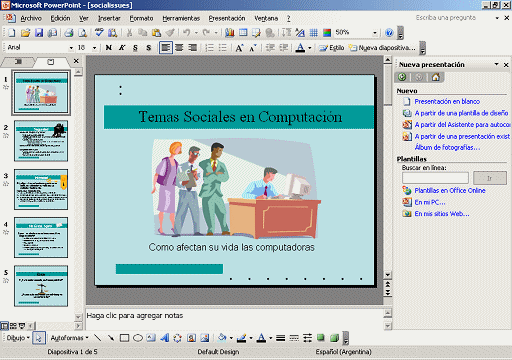Click the Paste clipboard icon

click(156, 33)
